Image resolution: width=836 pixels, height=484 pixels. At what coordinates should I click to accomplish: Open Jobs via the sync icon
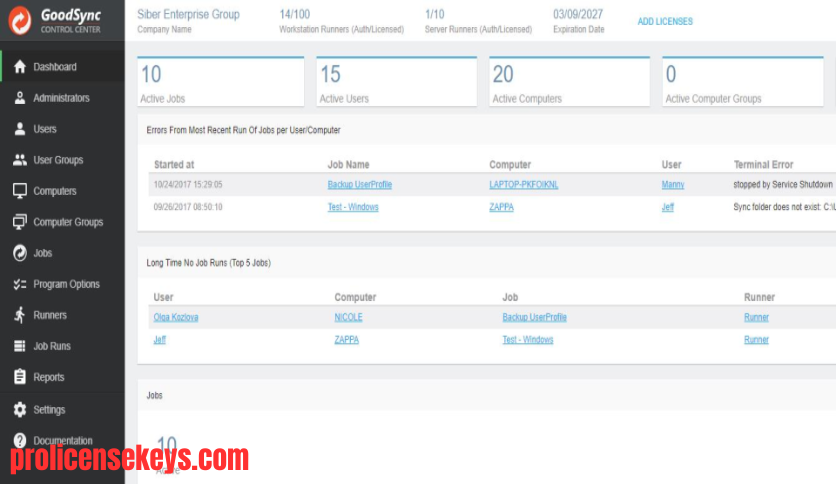pyautogui.click(x=20, y=253)
